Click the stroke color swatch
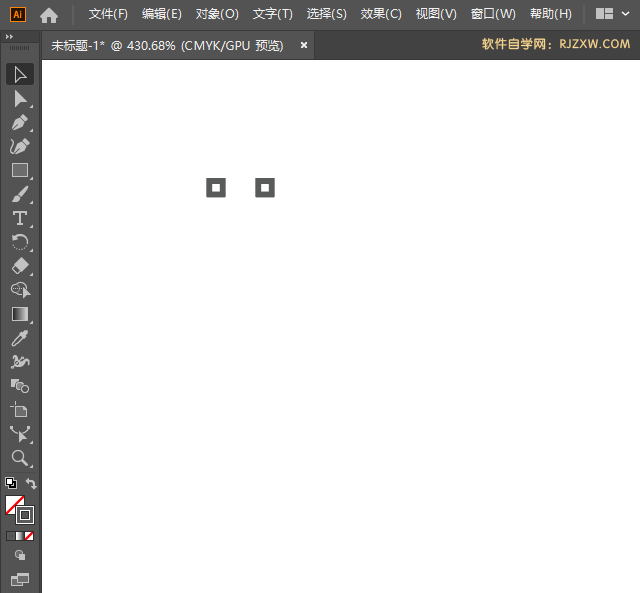This screenshot has width=640, height=593. click(x=25, y=515)
